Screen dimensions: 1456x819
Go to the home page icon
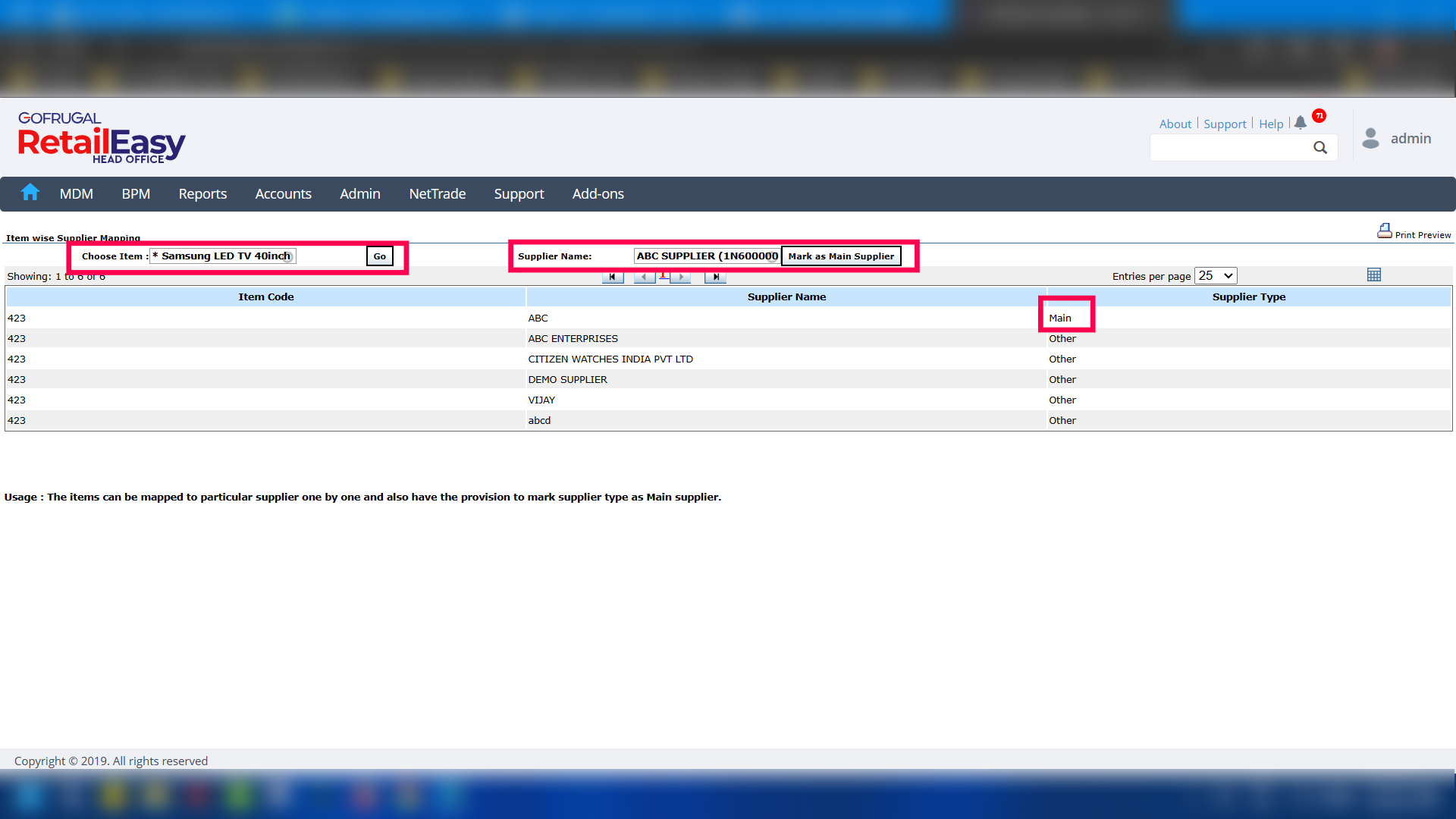tap(30, 193)
